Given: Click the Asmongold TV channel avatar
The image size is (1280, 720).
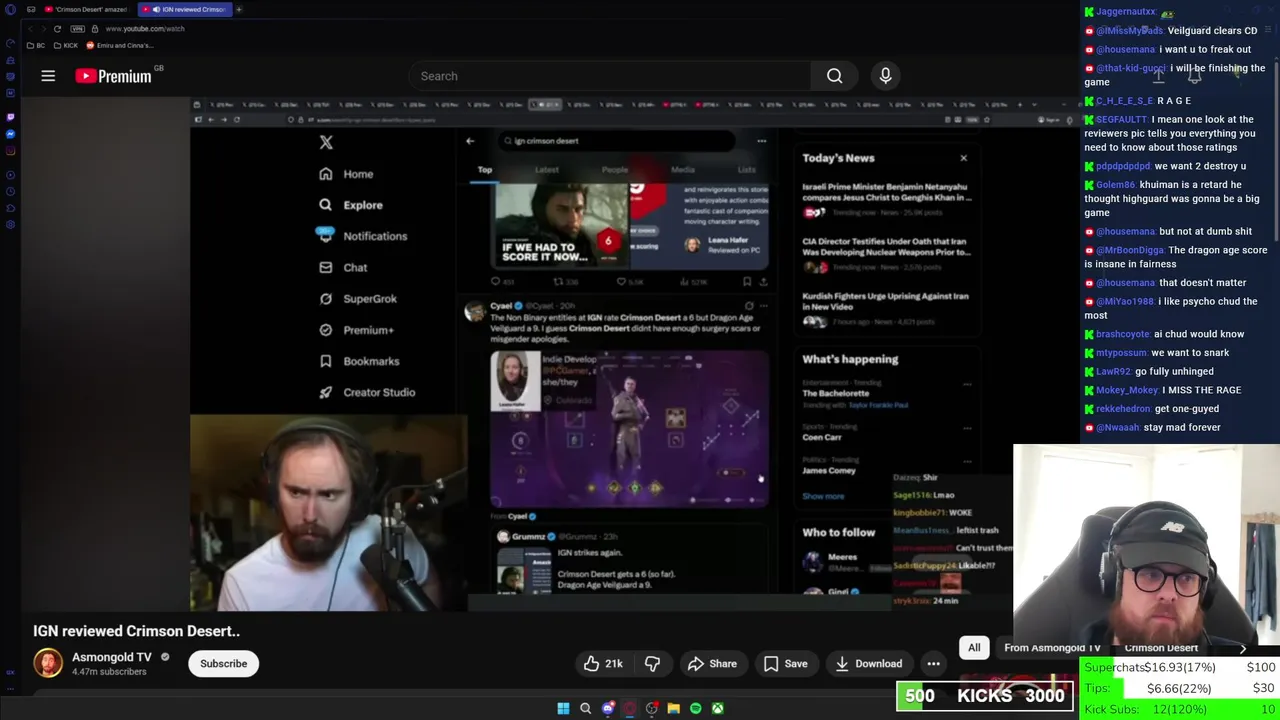Looking at the screenshot, I should [x=48, y=663].
